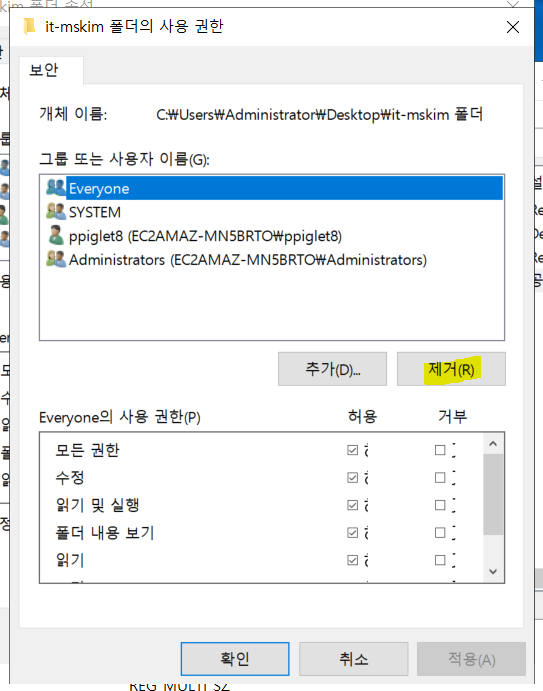Click the permissions list scrollbar thumb

[493, 494]
